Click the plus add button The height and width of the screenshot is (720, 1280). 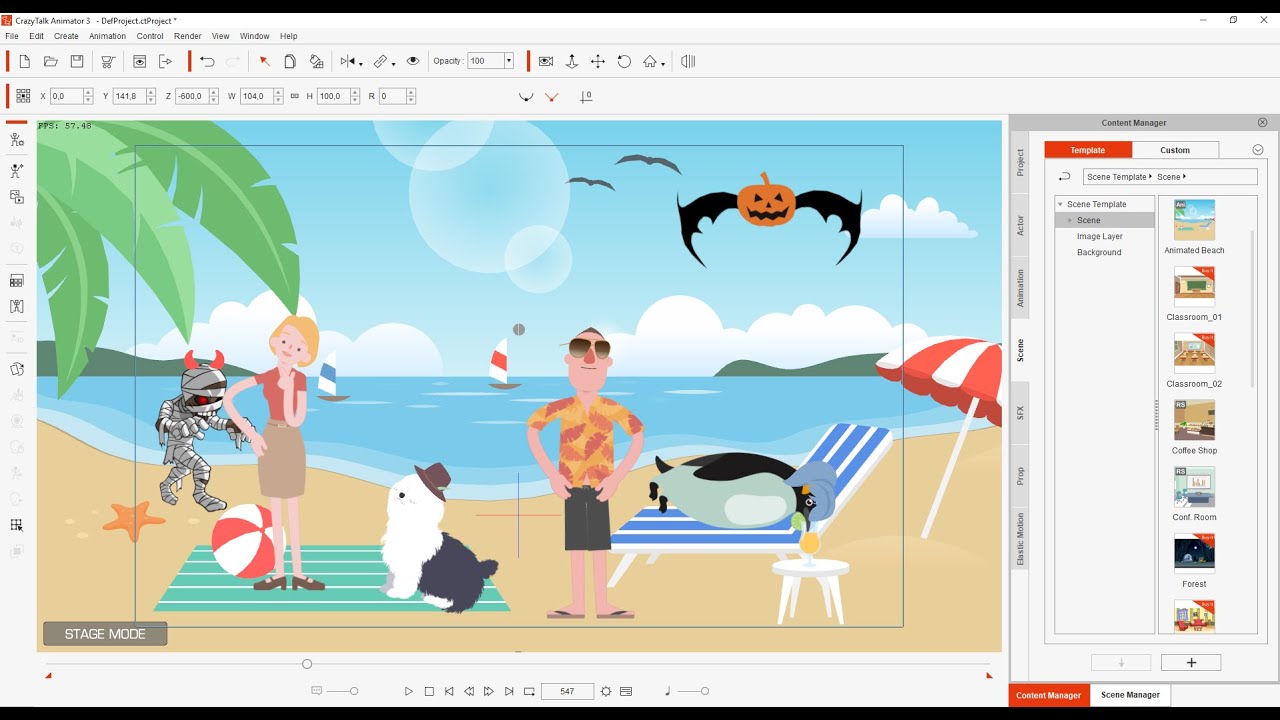coord(1191,662)
